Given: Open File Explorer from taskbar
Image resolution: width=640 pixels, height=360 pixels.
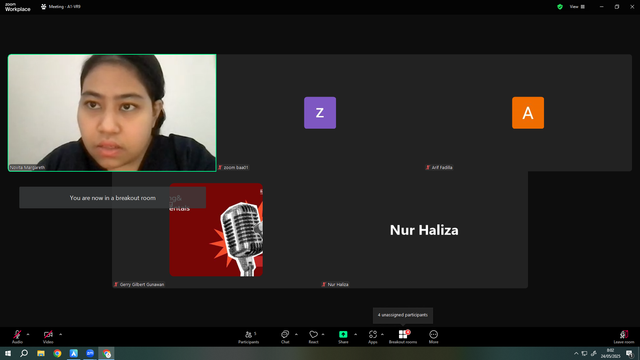Looking at the screenshot, I should click(41, 353).
